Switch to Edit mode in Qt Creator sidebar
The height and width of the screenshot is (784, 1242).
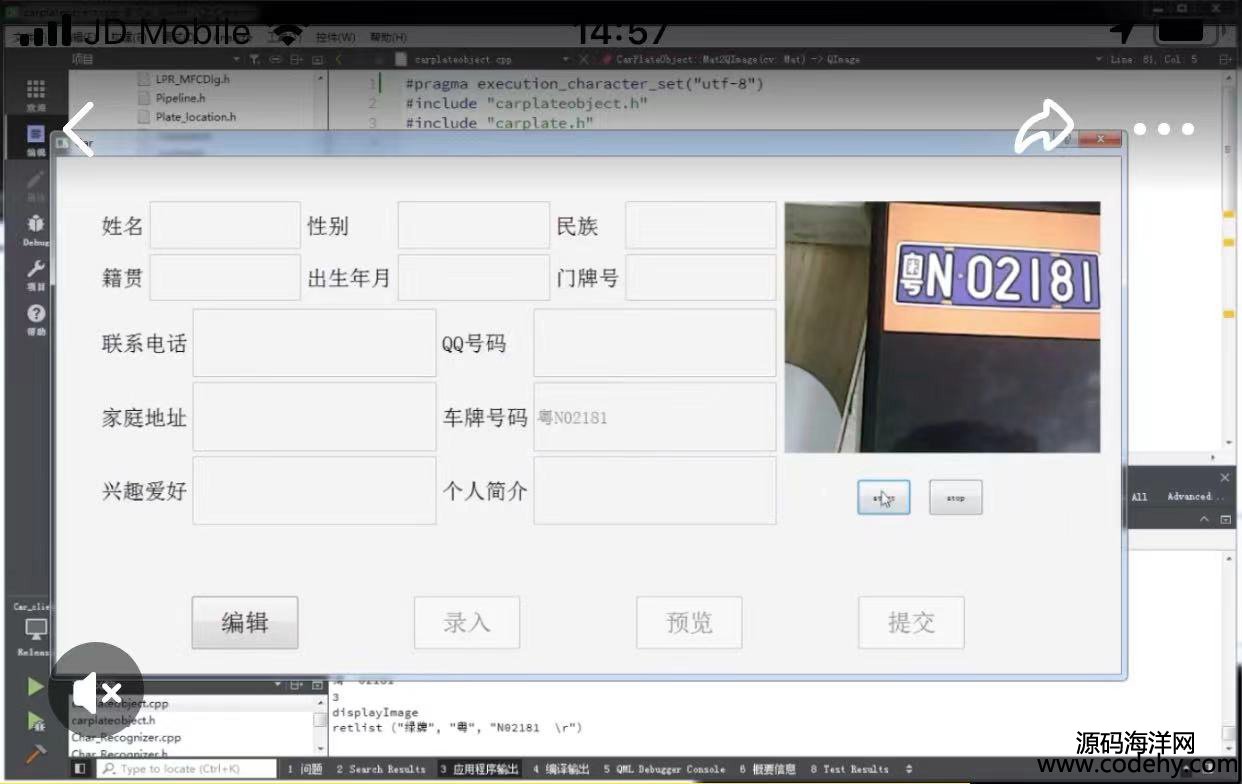coord(36,140)
